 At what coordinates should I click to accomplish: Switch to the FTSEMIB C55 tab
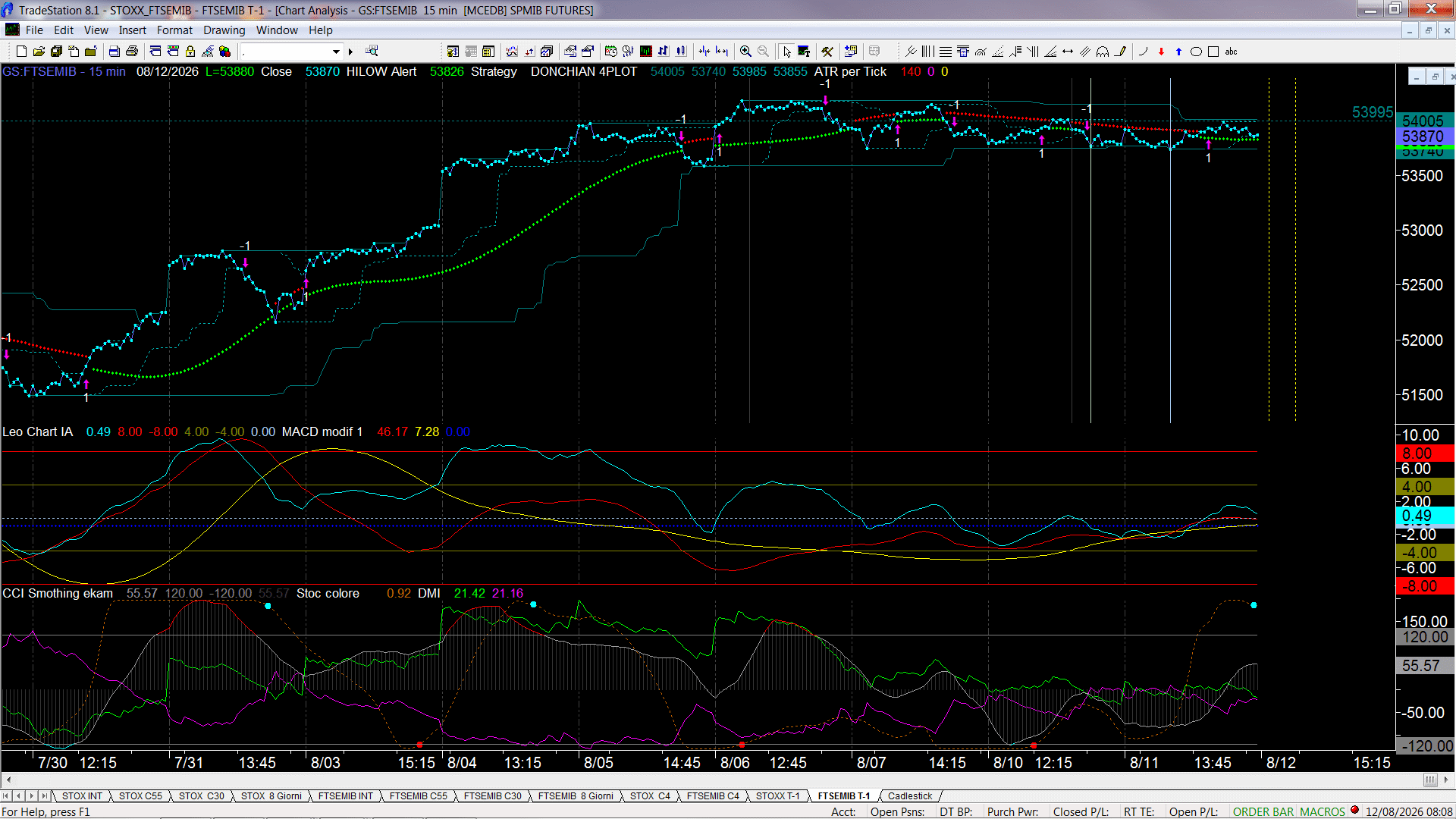[419, 796]
